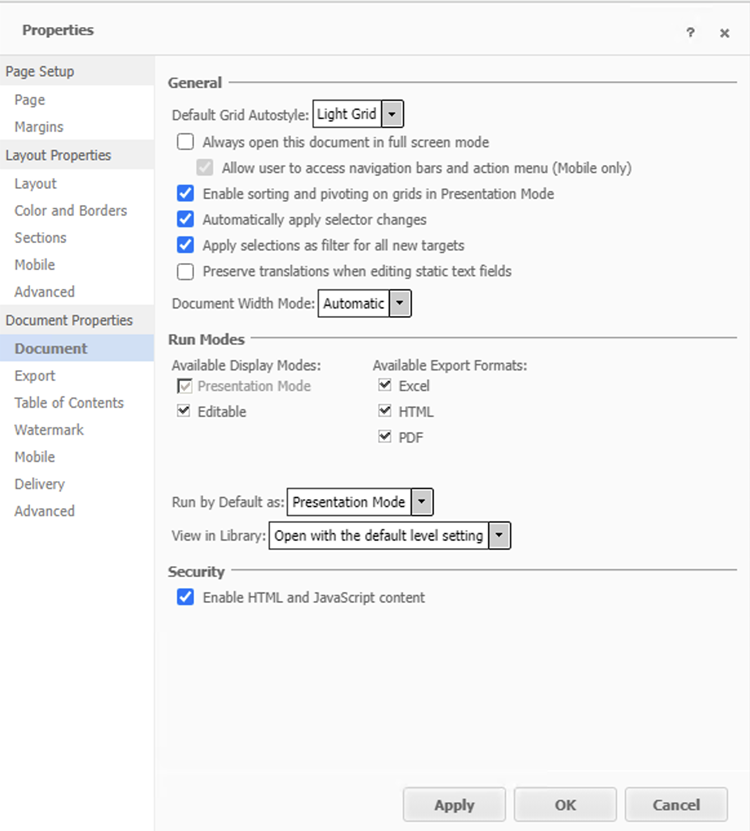The image size is (750, 831).
Task: Select Color and Borders section
Action: pos(71,211)
